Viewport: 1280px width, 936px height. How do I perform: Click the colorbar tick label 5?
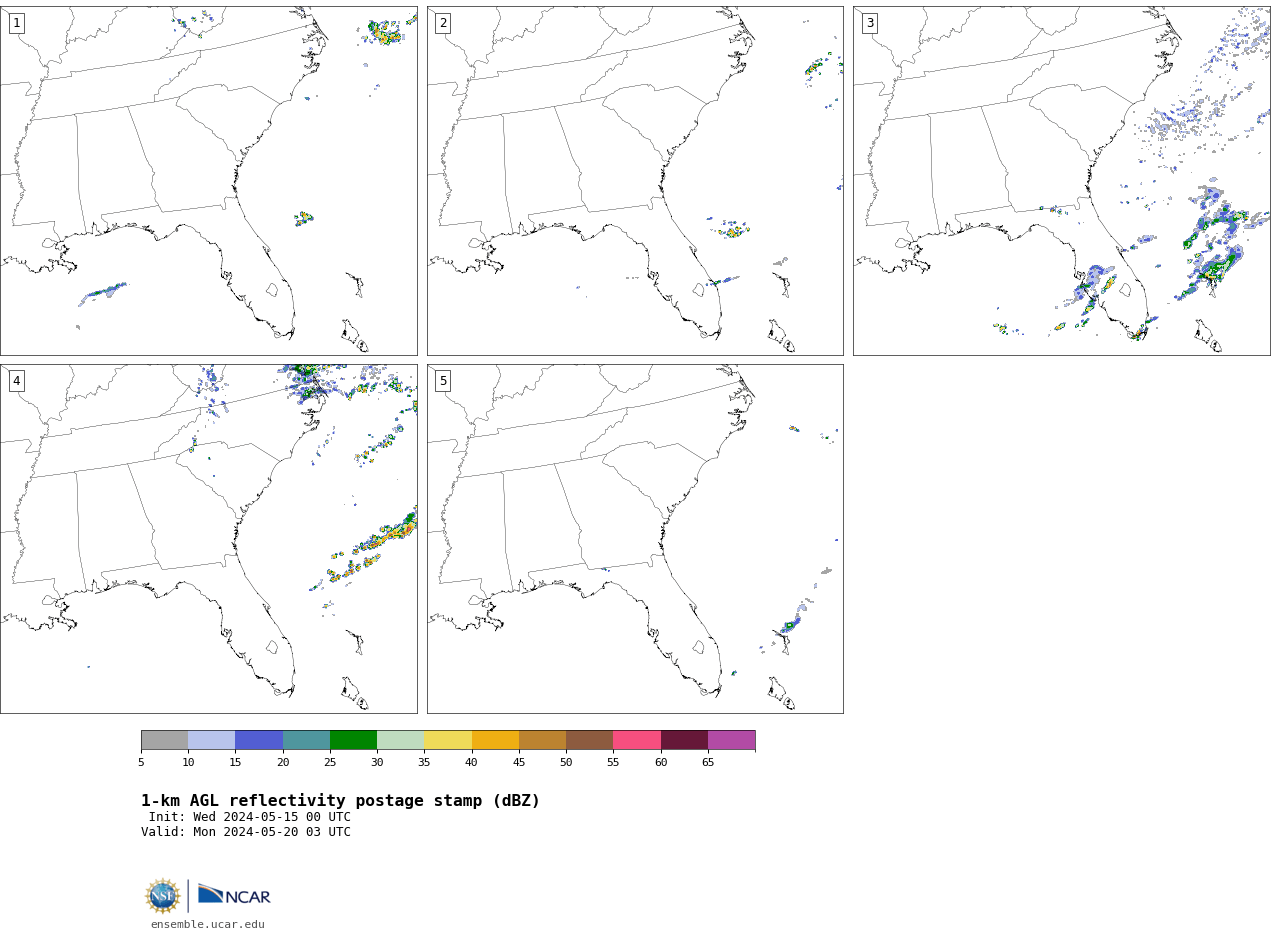141,763
